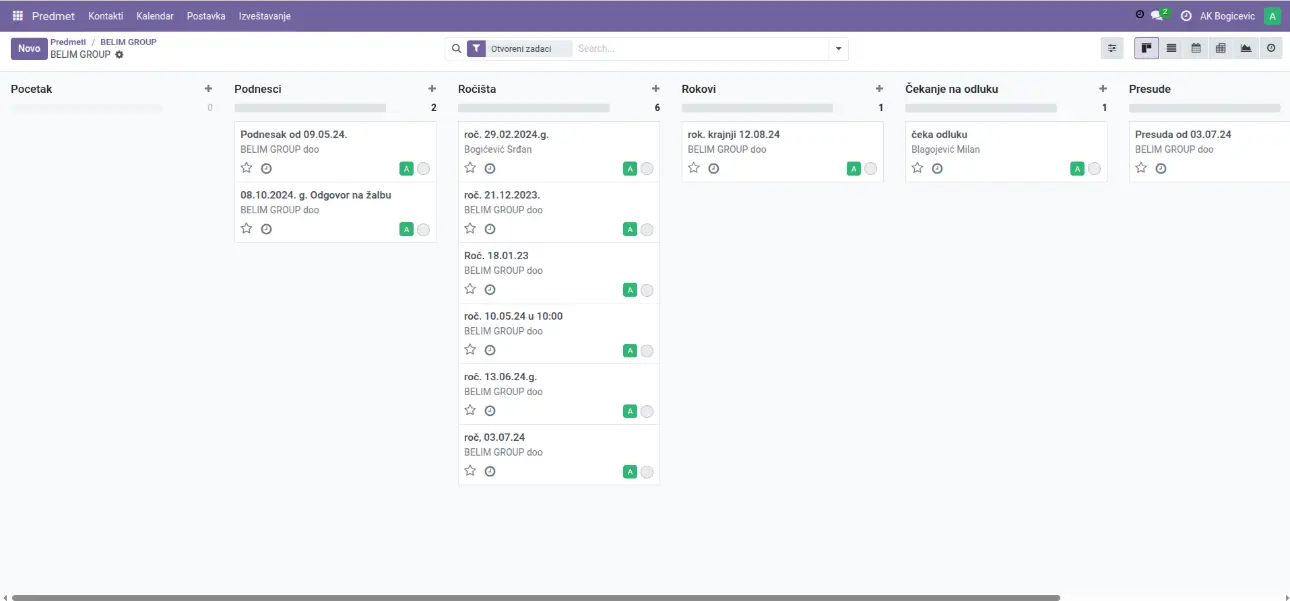Switch to the activity clock view

pyautogui.click(x=1270, y=48)
